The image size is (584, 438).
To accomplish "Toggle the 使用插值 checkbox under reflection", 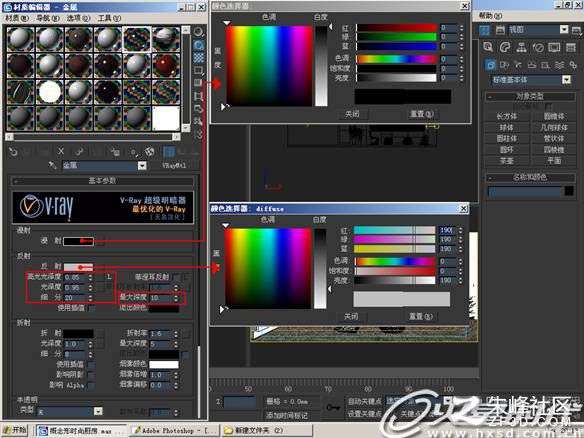I will pyautogui.click(x=92, y=308).
